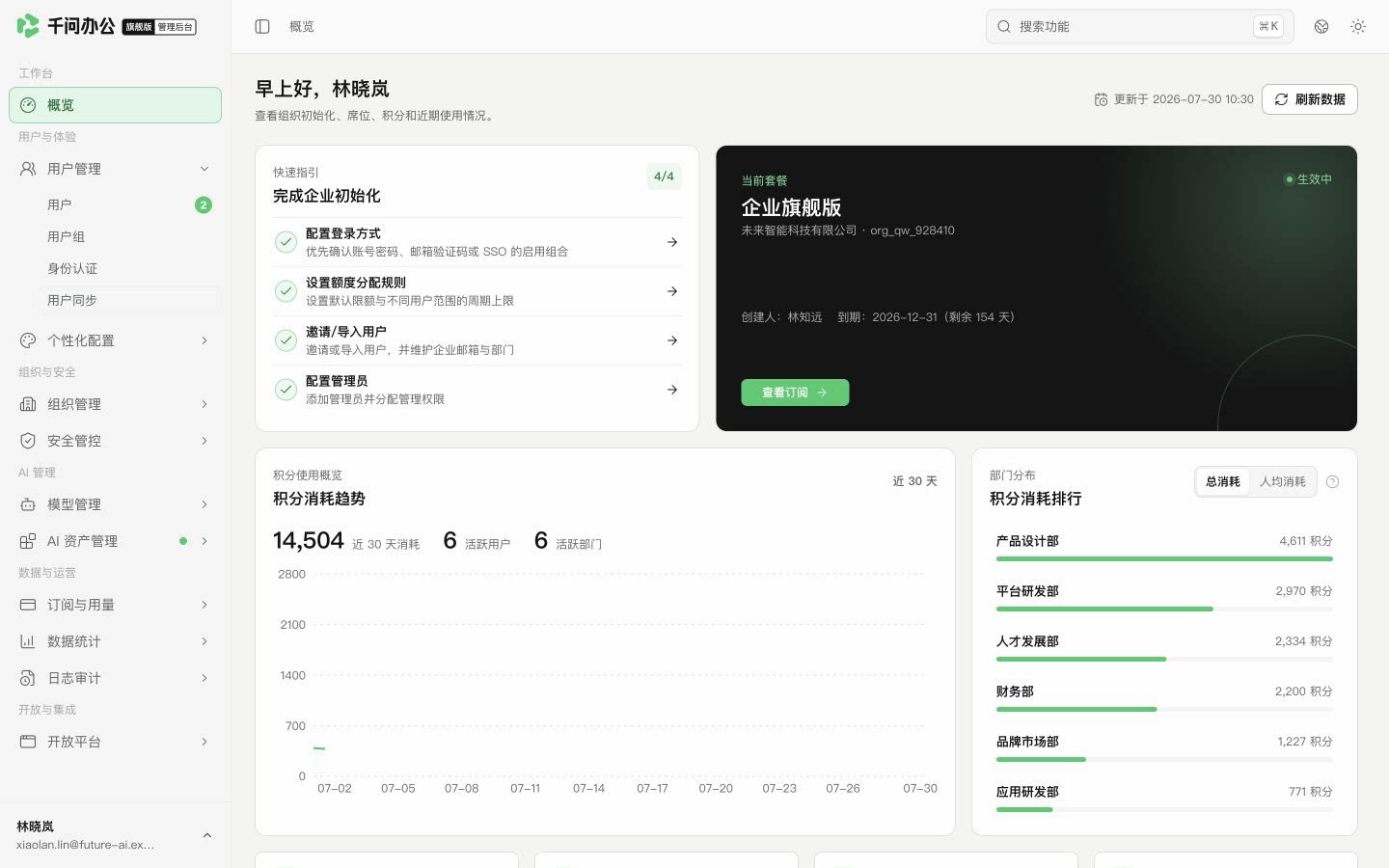
Task: Click 14,504 credits consumed value
Action: point(309,540)
